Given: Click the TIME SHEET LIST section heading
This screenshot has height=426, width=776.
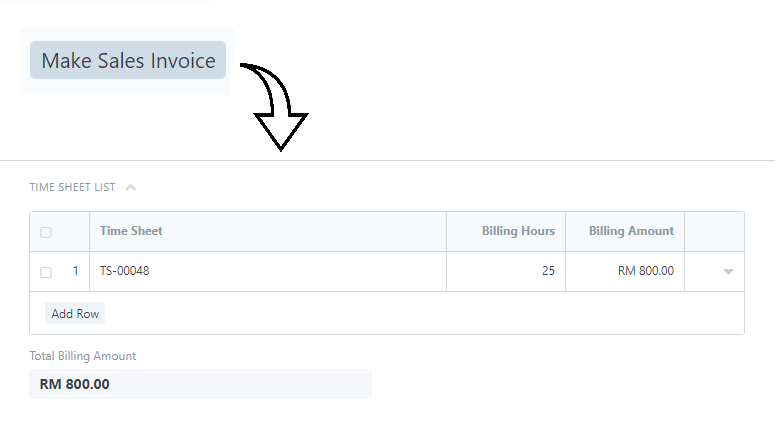Looking at the screenshot, I should (72, 188).
